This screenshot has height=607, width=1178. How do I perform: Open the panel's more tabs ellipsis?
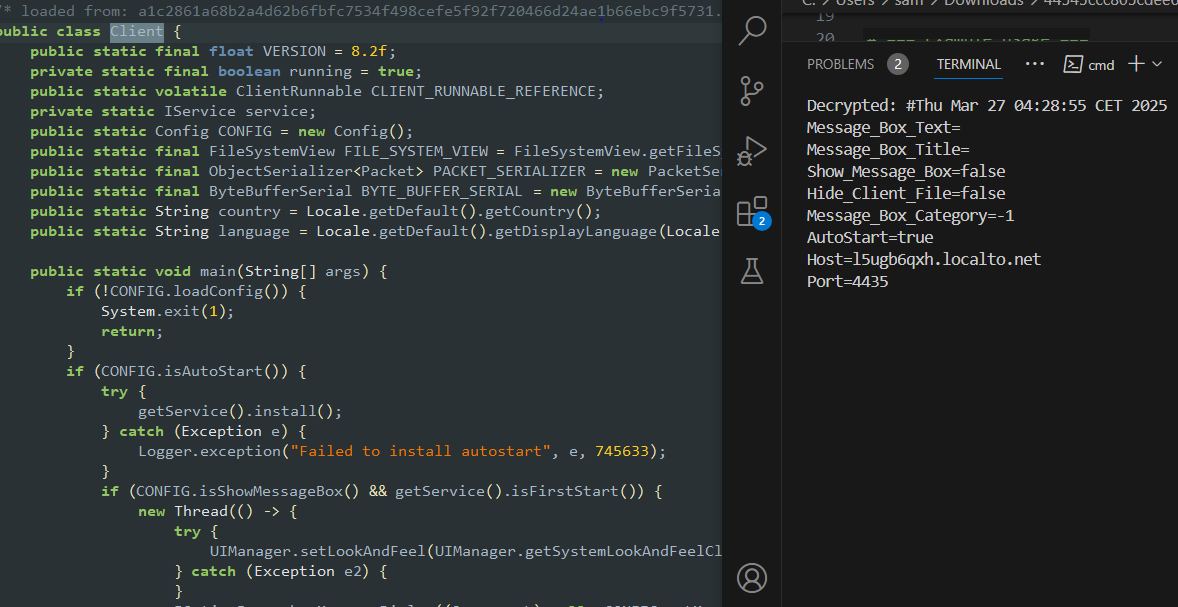tap(1035, 64)
